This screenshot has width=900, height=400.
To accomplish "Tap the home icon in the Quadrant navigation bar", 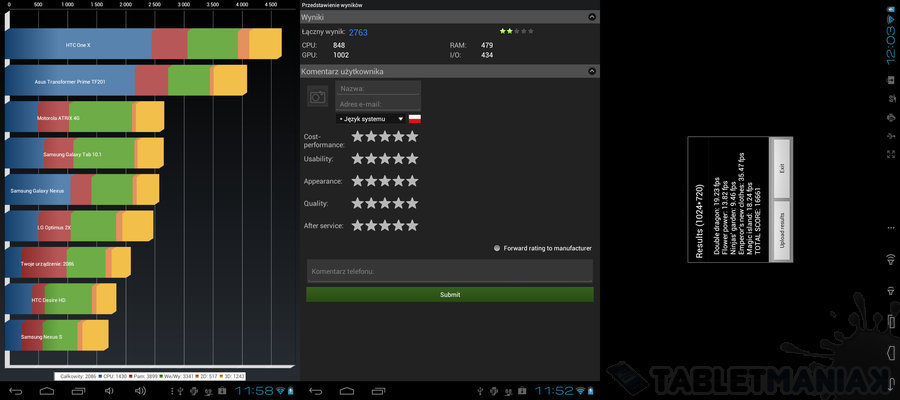I will [x=46, y=391].
